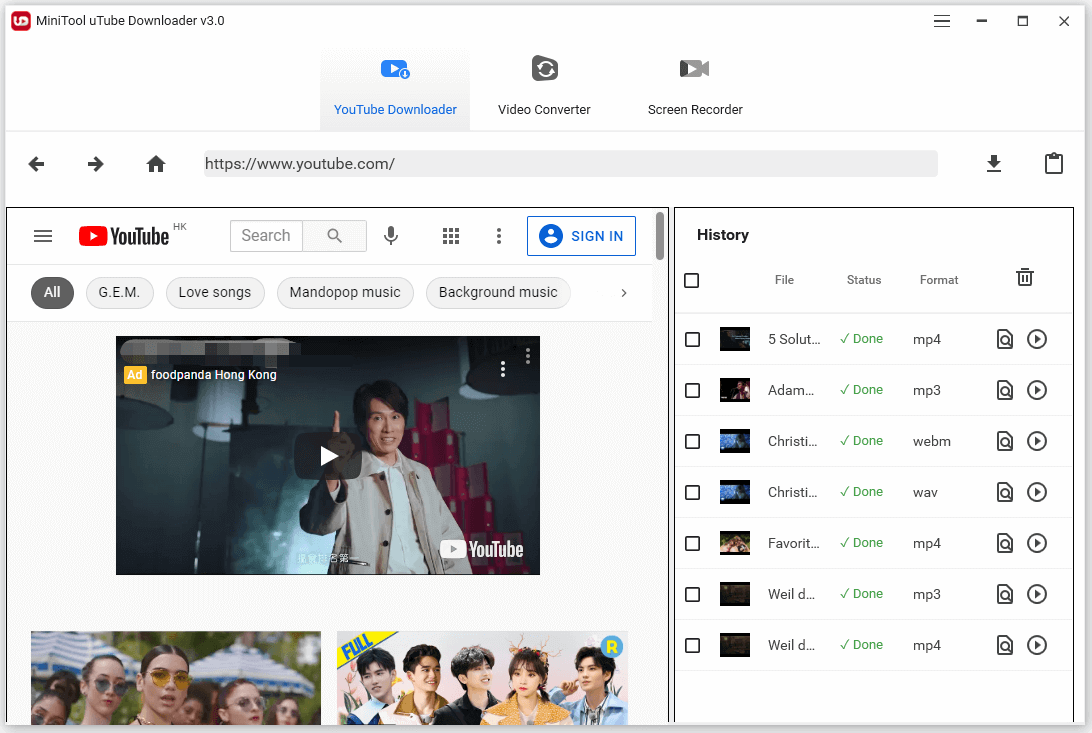1092x733 pixels.
Task: Click the download icon near the address bar
Action: click(x=994, y=163)
